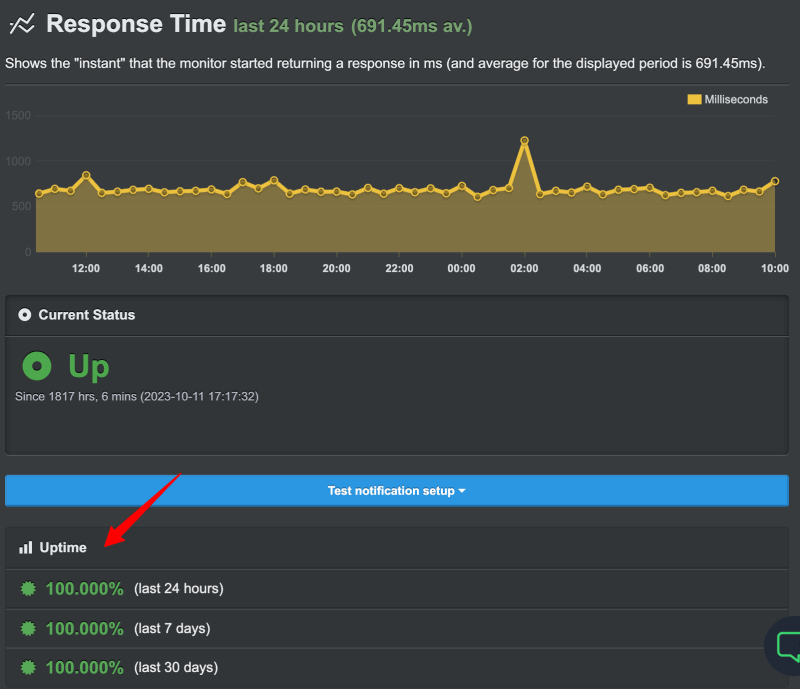Image resolution: width=800 pixels, height=689 pixels.
Task: Open the Test notification setup dropdown
Action: coord(396,490)
